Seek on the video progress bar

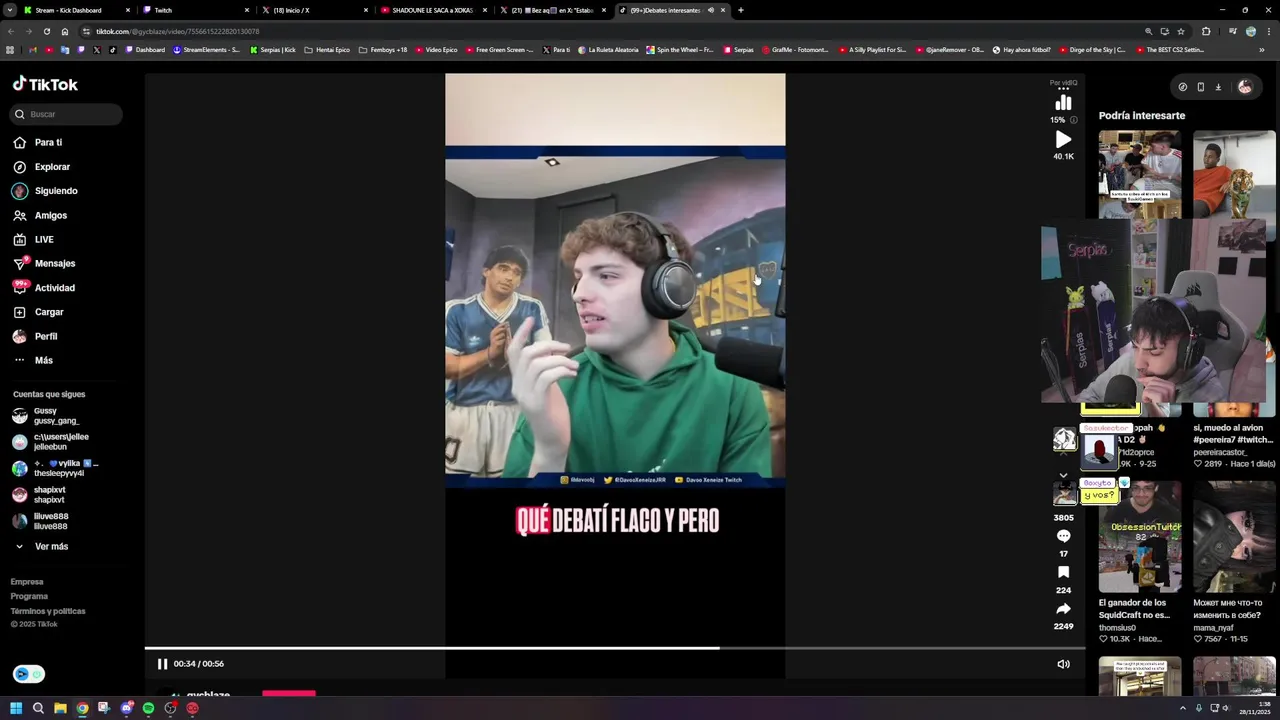(615, 648)
